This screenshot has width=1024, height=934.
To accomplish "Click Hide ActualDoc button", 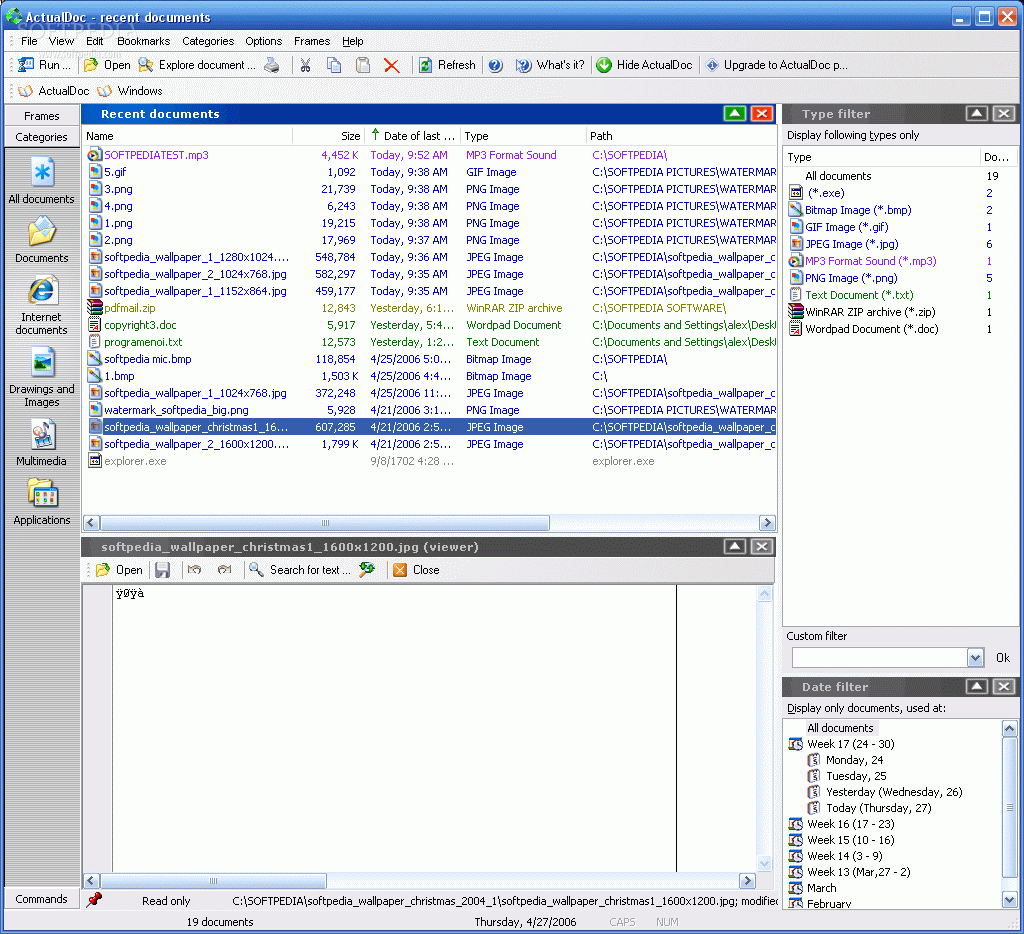I will click(645, 65).
